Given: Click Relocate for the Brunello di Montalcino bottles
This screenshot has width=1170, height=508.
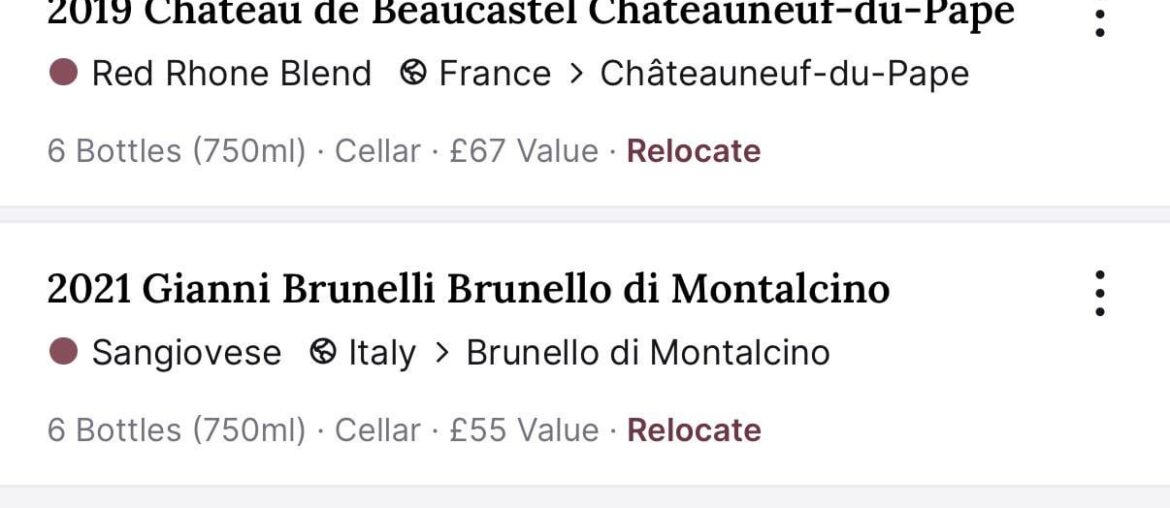Looking at the screenshot, I should click(x=693, y=431).
